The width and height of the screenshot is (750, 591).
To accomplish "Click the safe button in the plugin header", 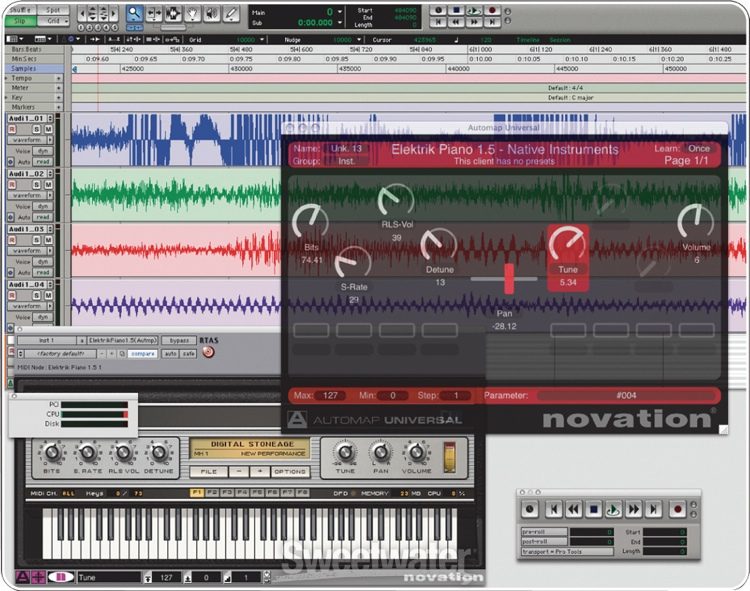I will [x=188, y=354].
